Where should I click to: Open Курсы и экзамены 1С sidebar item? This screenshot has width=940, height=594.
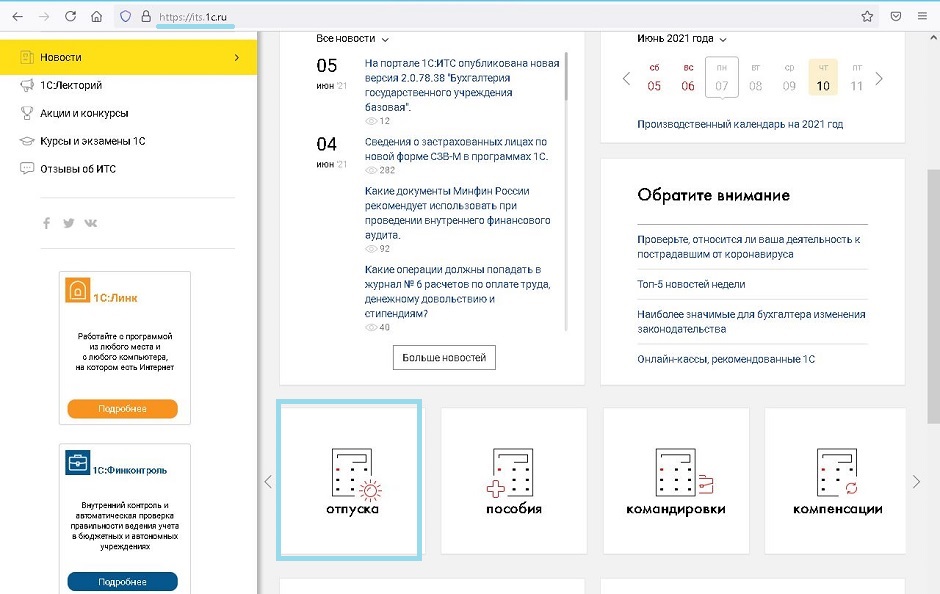(x=92, y=141)
